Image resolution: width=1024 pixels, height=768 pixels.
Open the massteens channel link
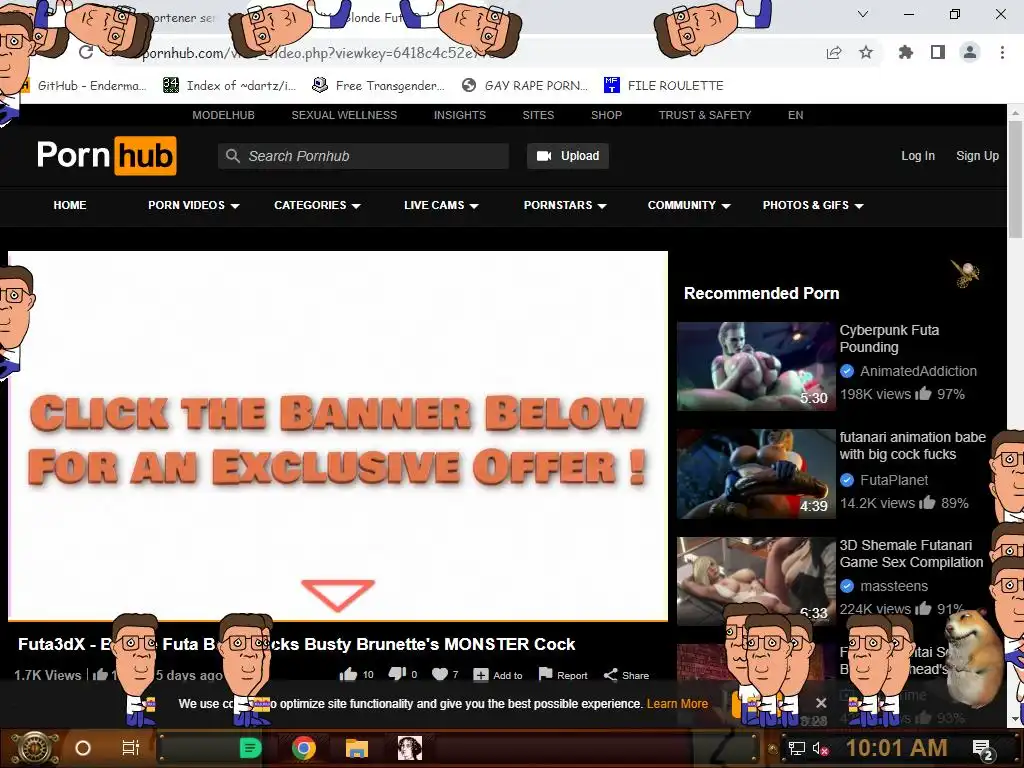tap(894, 586)
